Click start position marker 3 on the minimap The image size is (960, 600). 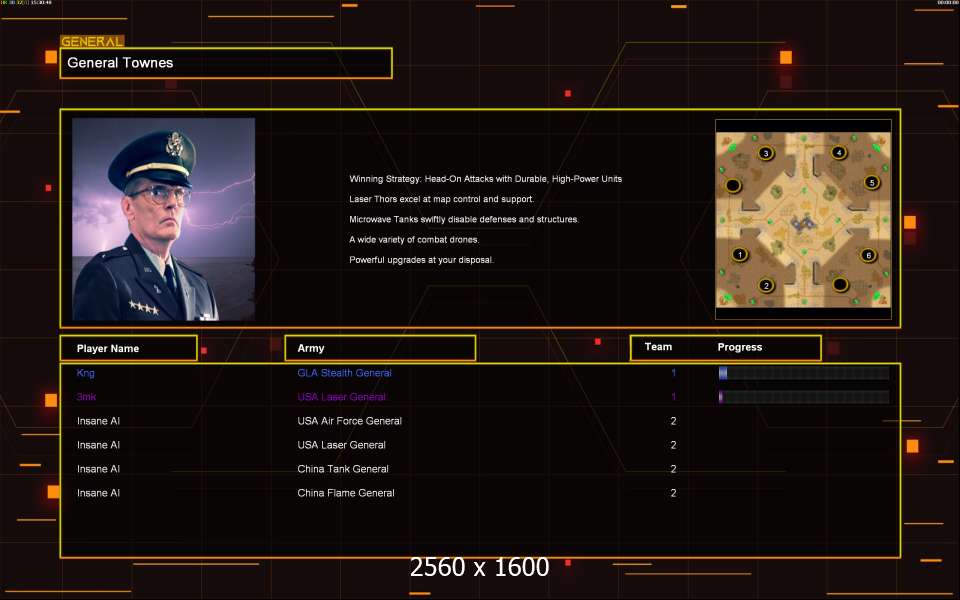[765, 153]
